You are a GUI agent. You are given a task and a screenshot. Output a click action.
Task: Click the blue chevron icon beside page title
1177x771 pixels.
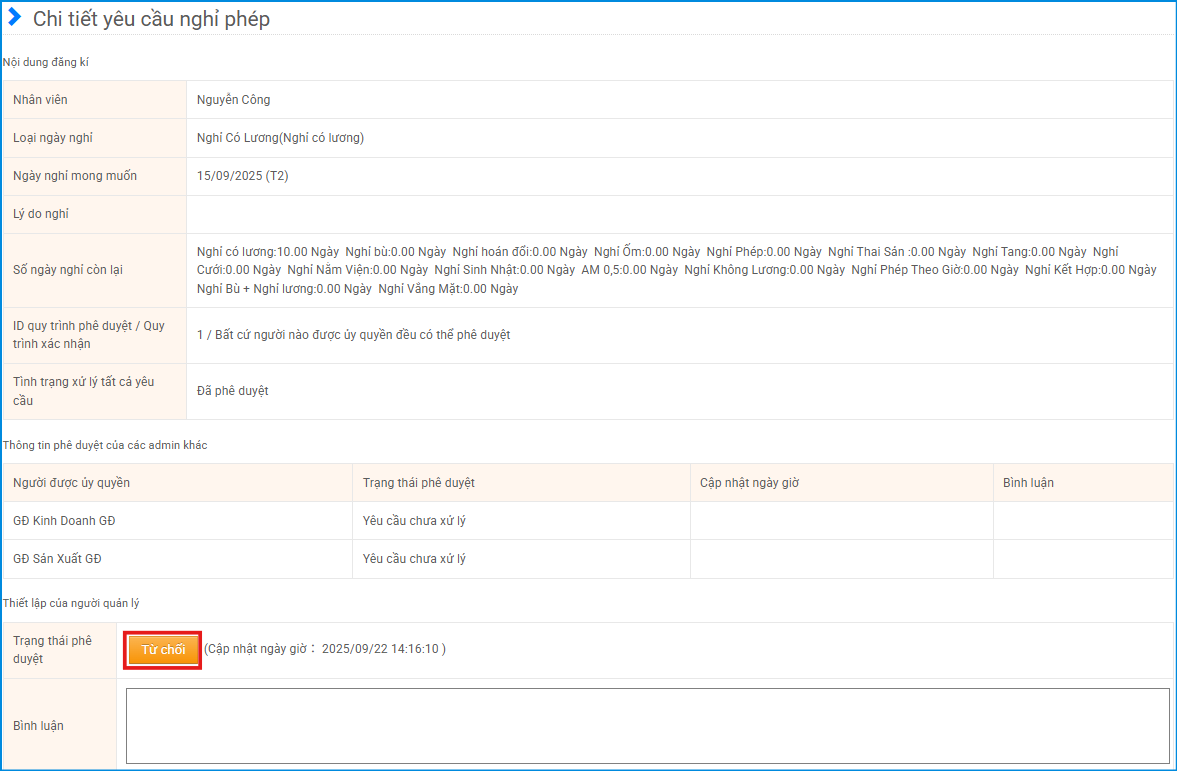pos(14,17)
